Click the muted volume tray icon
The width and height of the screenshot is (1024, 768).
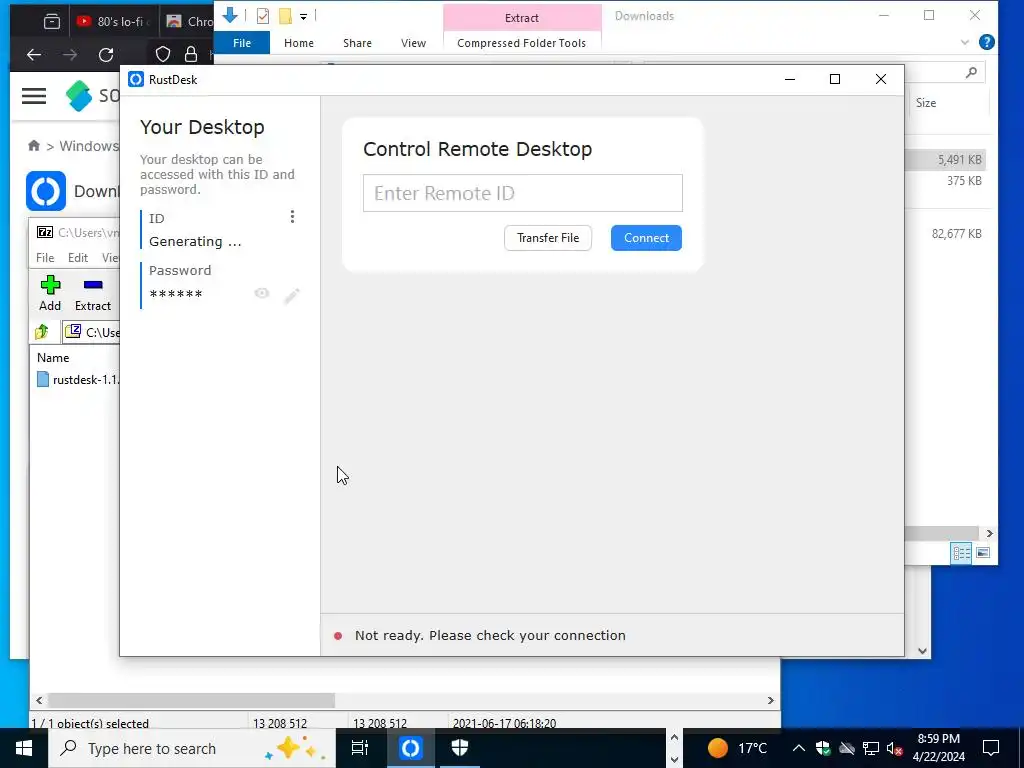[895, 749]
